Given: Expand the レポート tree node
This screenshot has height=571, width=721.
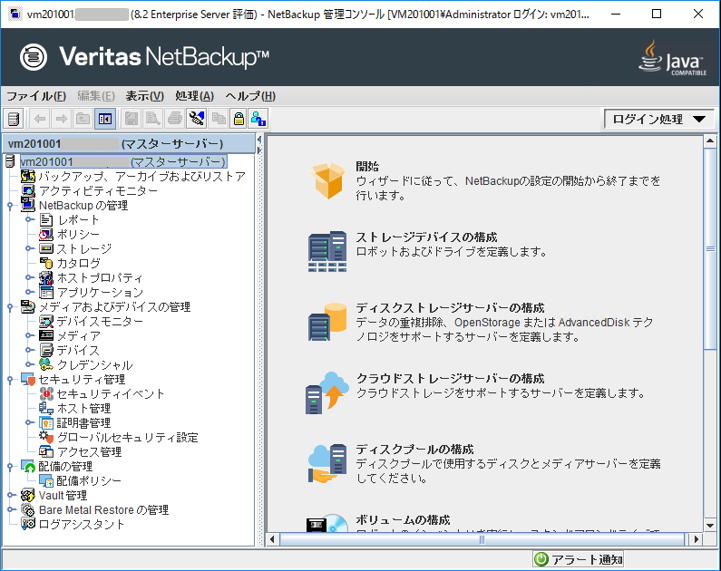Looking at the screenshot, I should 29,219.
